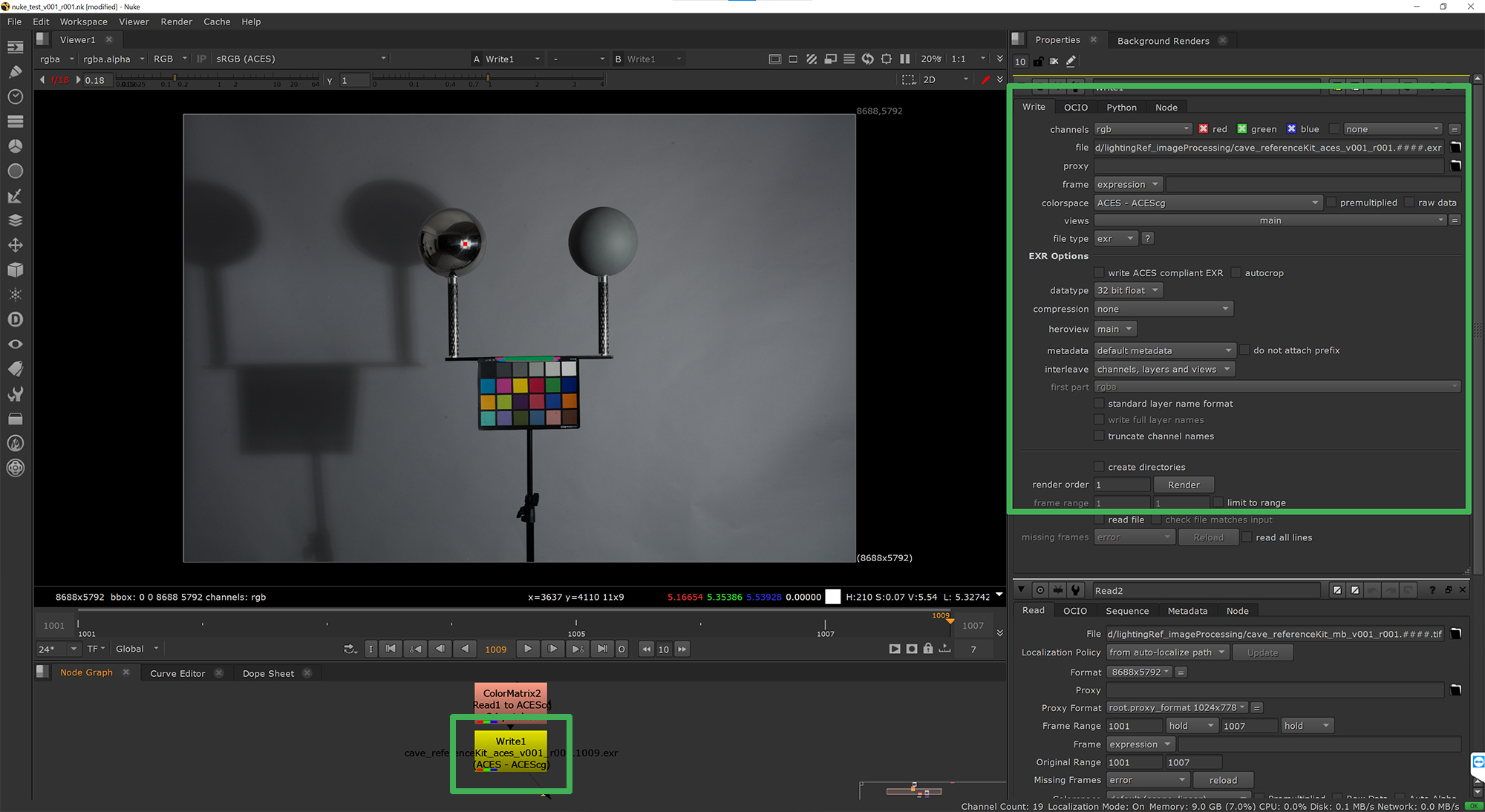Viewport: 1485px width, 812px height.
Task: Enable the create directories checkbox
Action: pyautogui.click(x=1099, y=467)
